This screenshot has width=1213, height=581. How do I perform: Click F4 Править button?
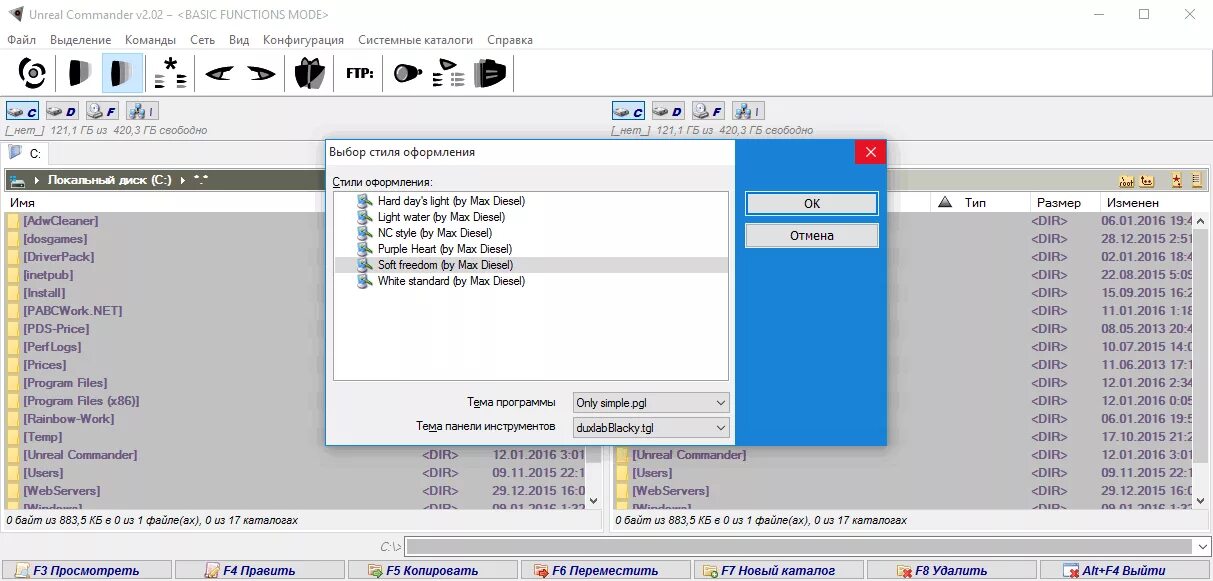tap(259, 571)
